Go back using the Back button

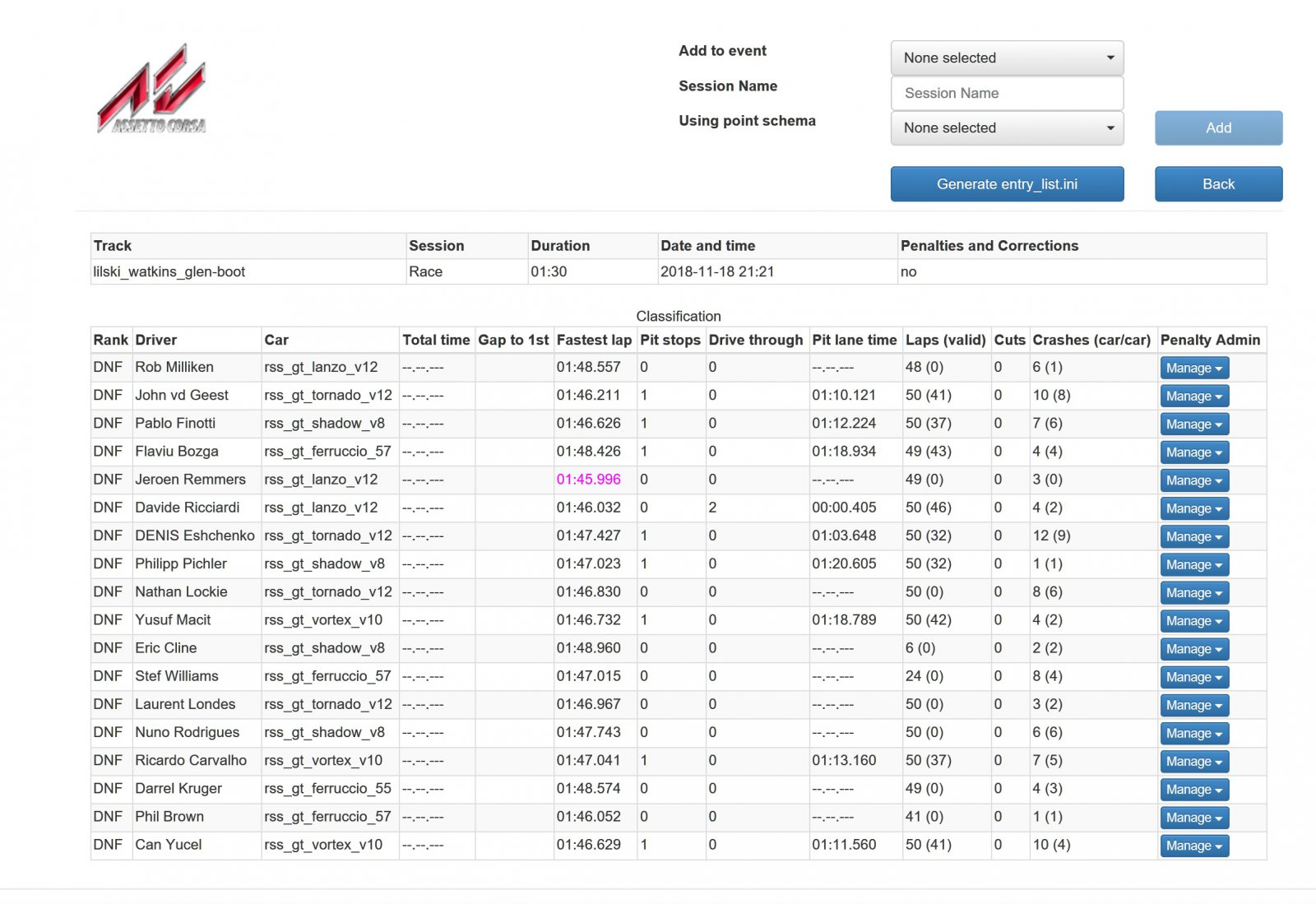click(1218, 184)
